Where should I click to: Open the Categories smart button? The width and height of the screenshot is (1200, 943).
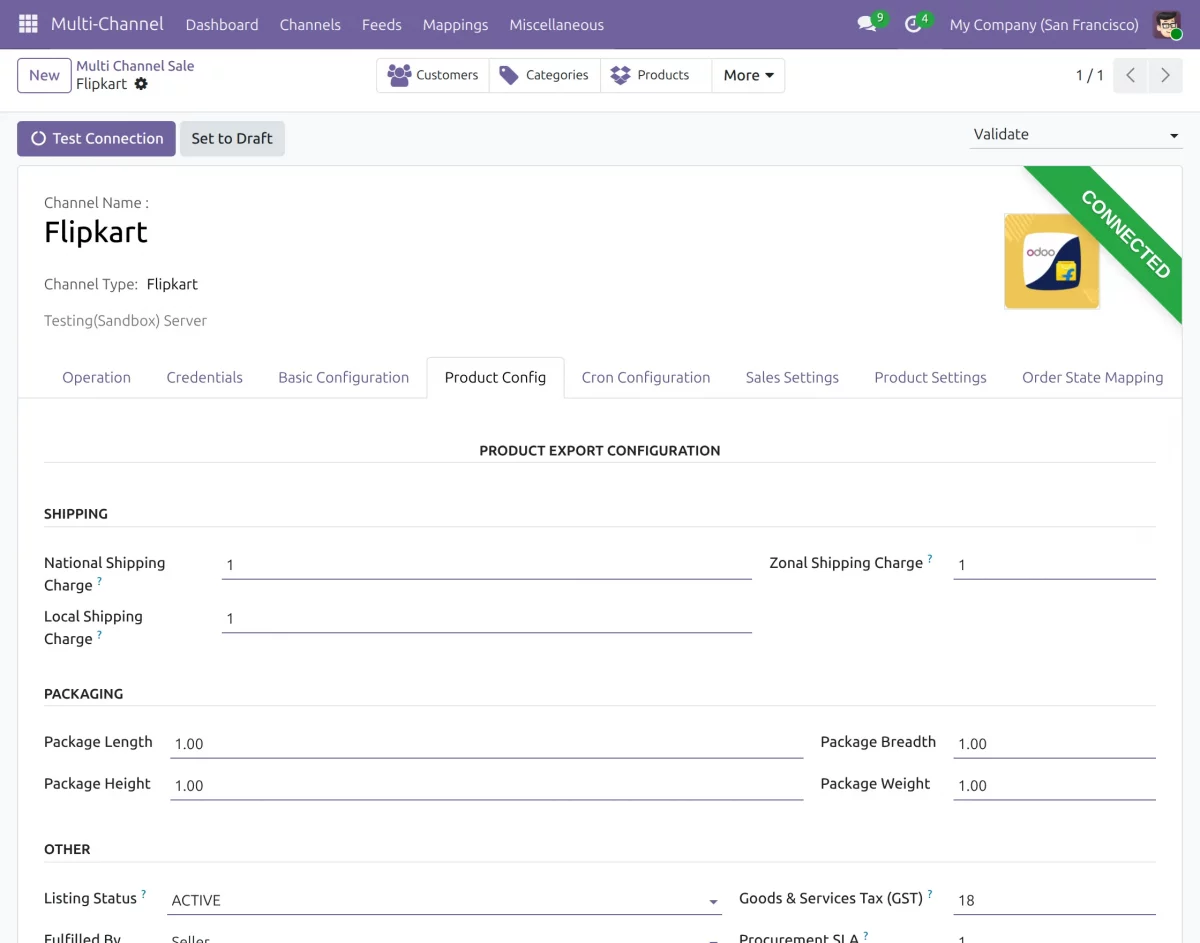tap(545, 75)
